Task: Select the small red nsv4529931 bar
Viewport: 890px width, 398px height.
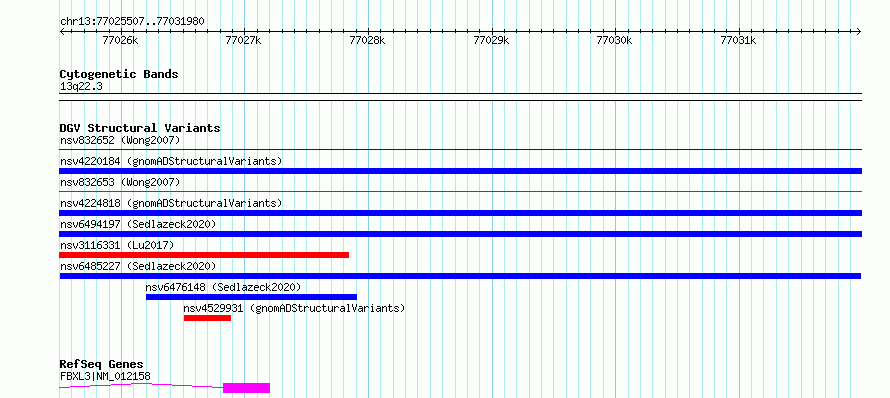Action: point(207,318)
